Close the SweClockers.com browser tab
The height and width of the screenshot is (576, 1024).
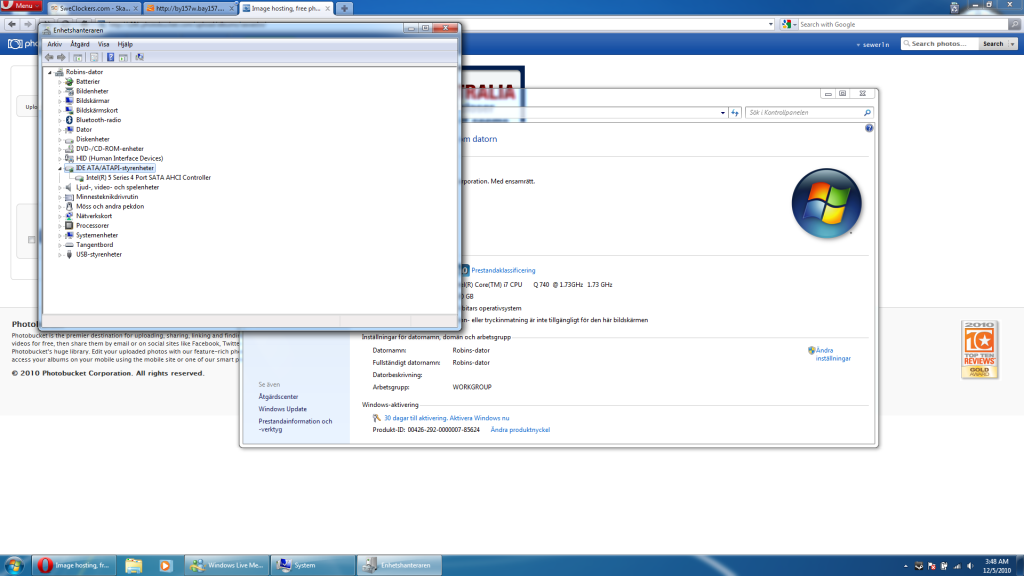tap(134, 8)
